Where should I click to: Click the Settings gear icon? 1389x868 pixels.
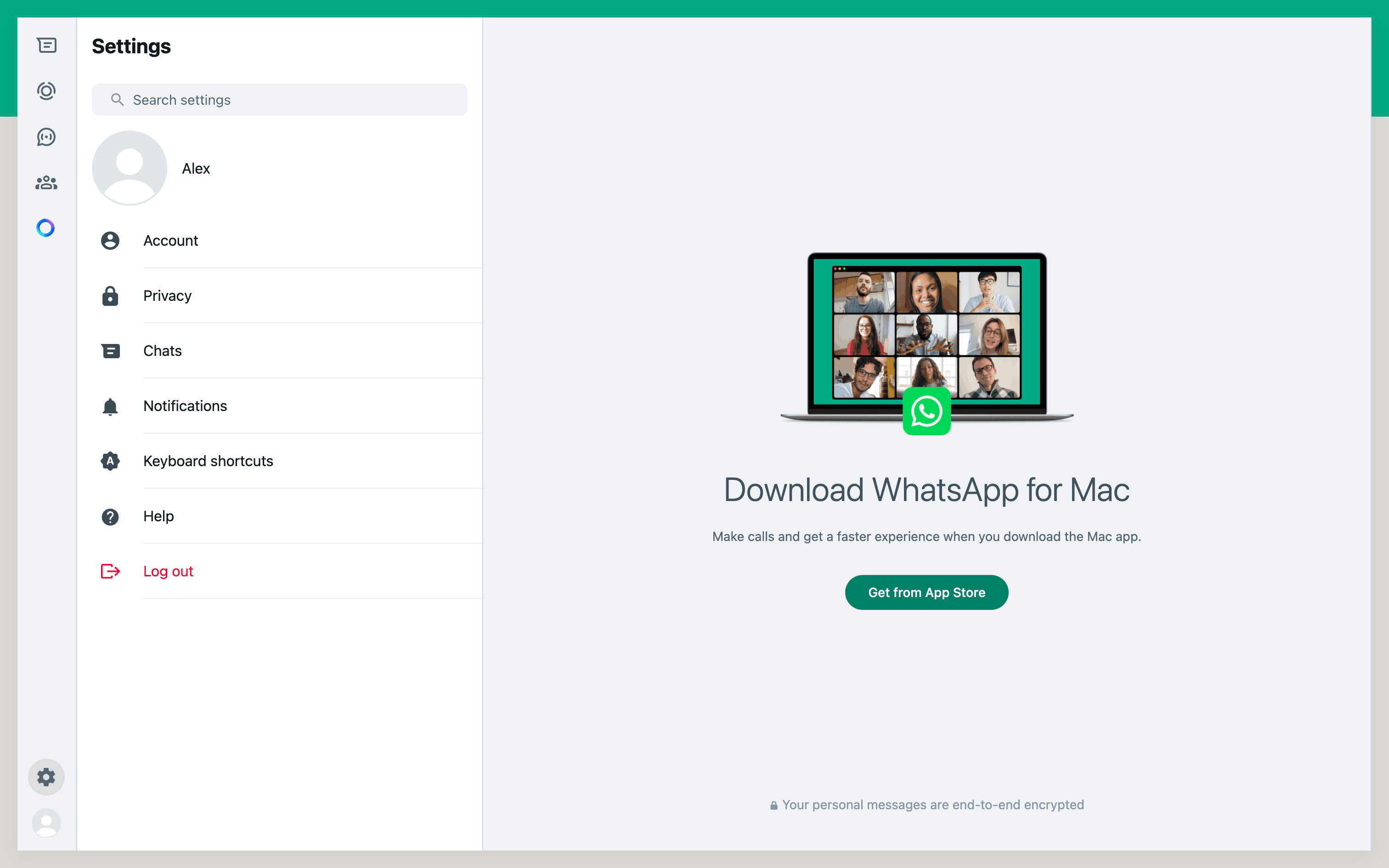coord(46,777)
